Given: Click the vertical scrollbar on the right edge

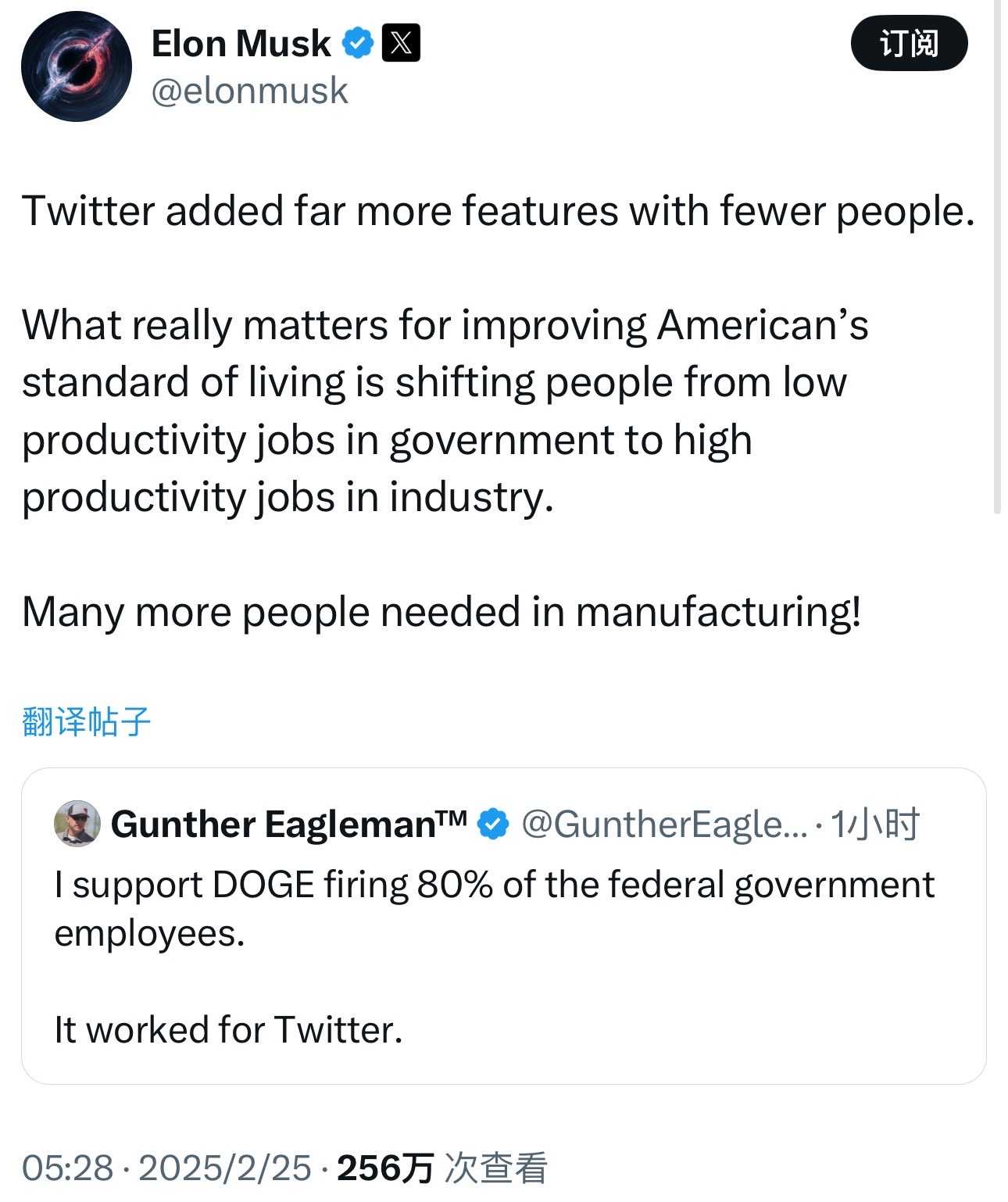Looking at the screenshot, I should [997, 258].
